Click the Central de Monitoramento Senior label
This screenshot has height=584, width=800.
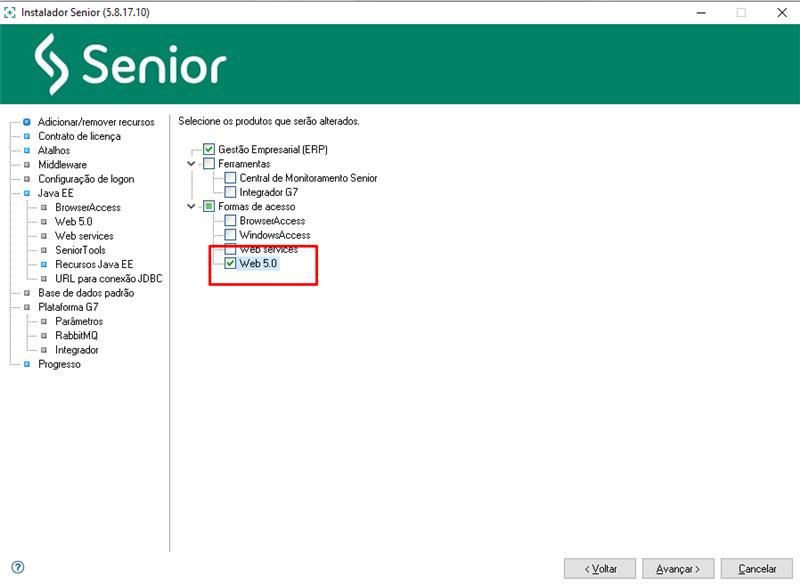point(309,178)
